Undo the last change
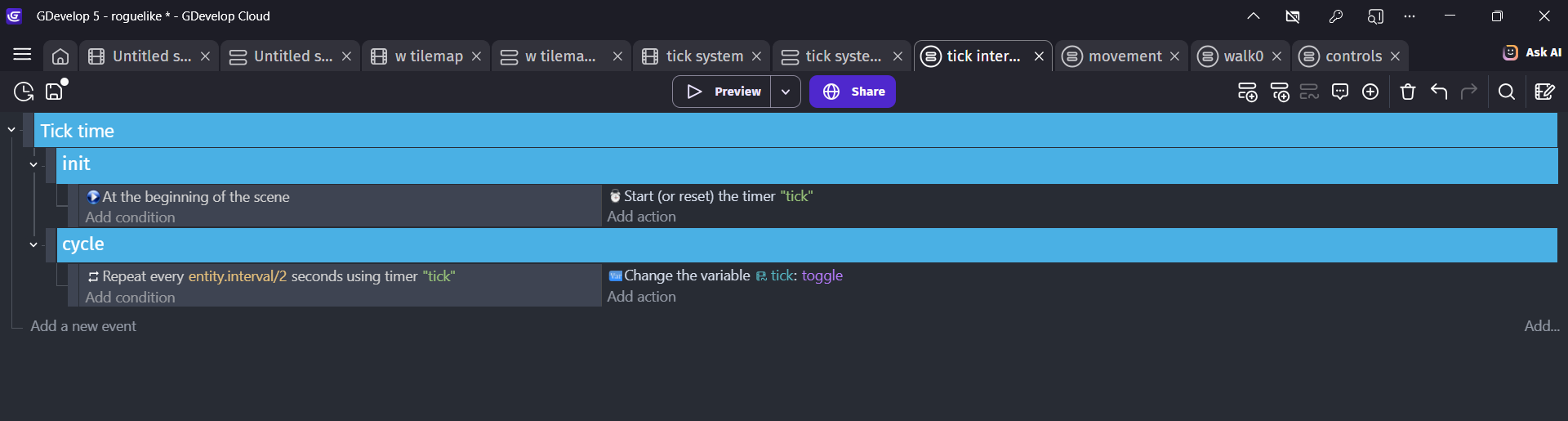 [1439, 92]
